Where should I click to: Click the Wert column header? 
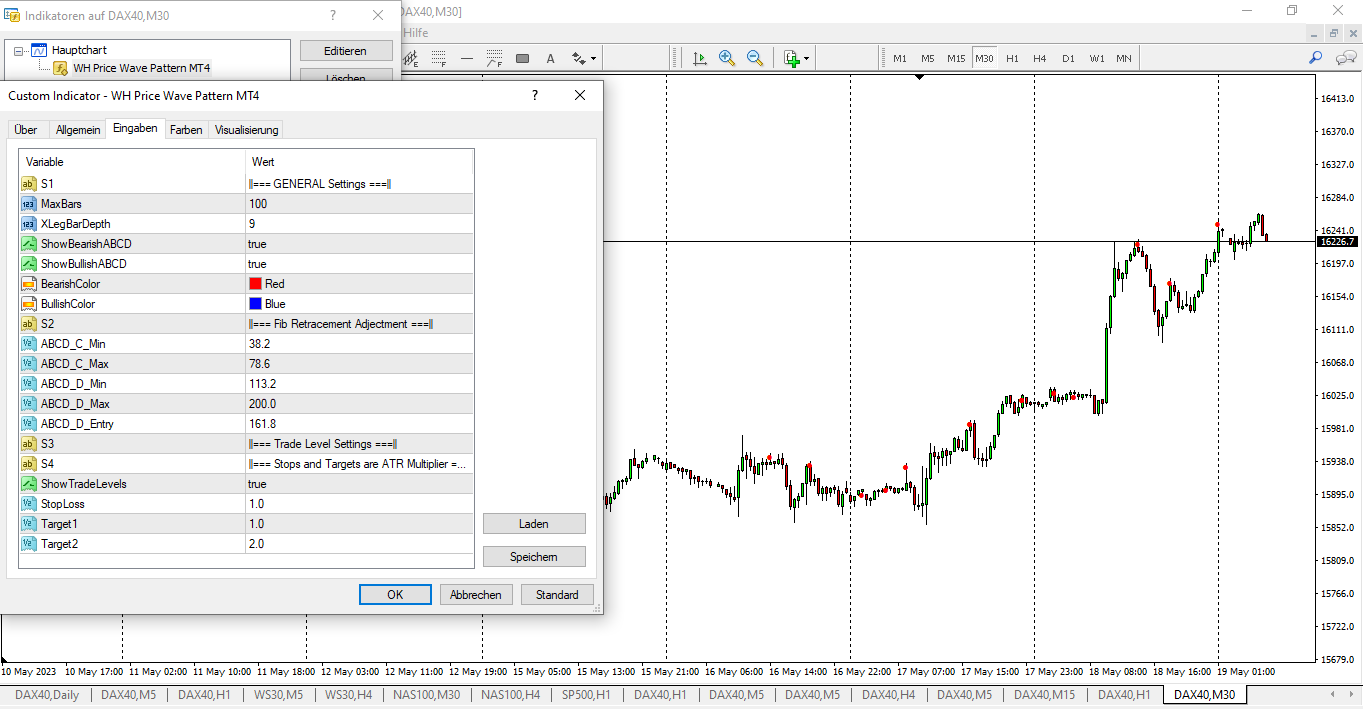359,162
